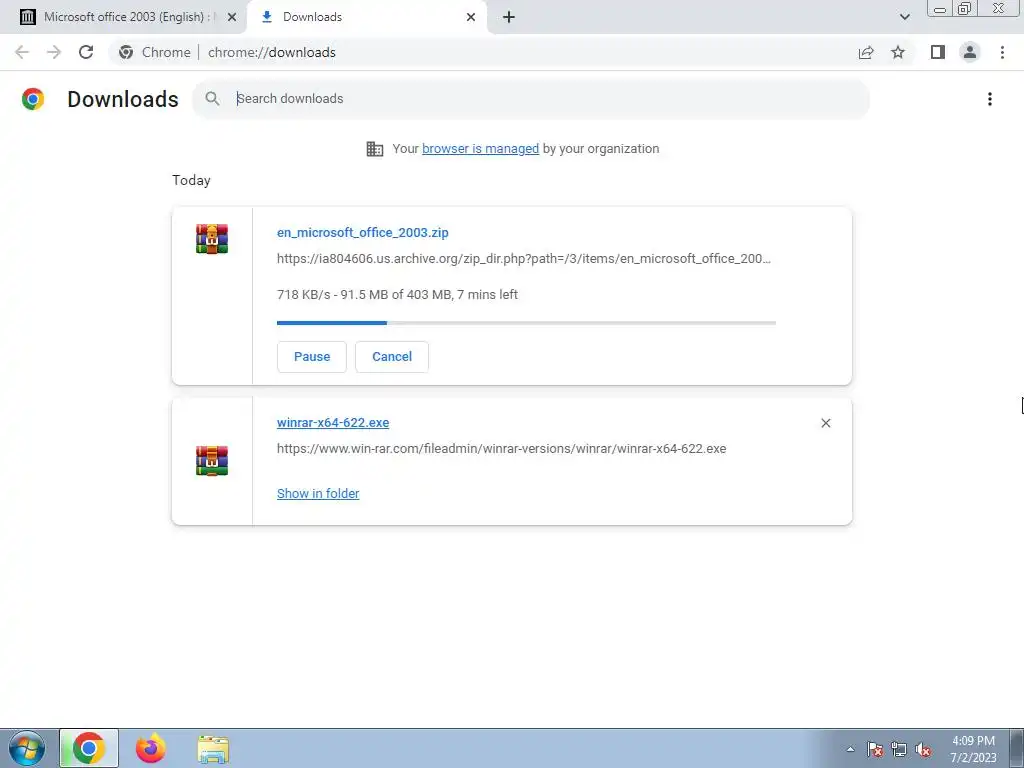
Task: Show hidden tray icons arrow
Action: (x=850, y=749)
